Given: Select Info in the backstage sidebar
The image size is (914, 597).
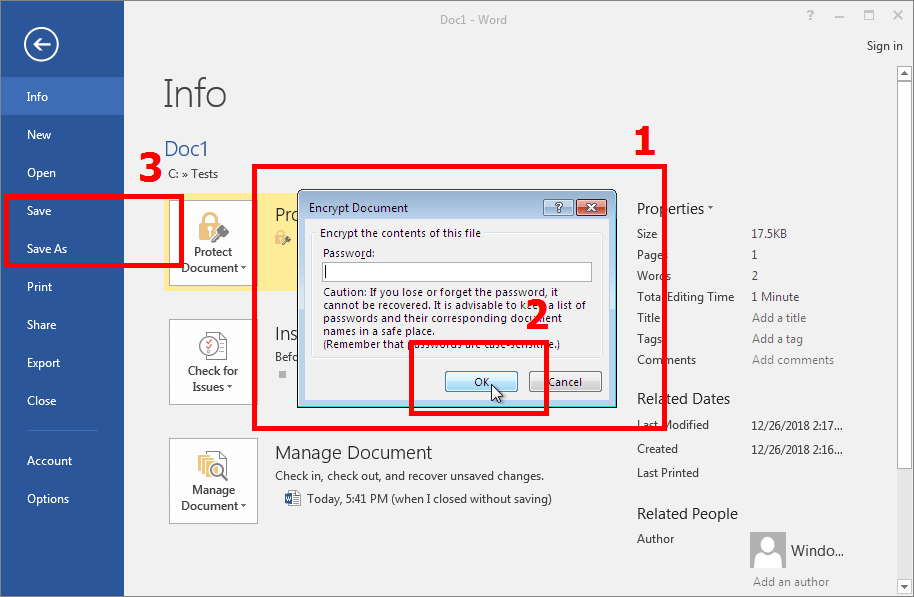Looking at the screenshot, I should click(62, 96).
